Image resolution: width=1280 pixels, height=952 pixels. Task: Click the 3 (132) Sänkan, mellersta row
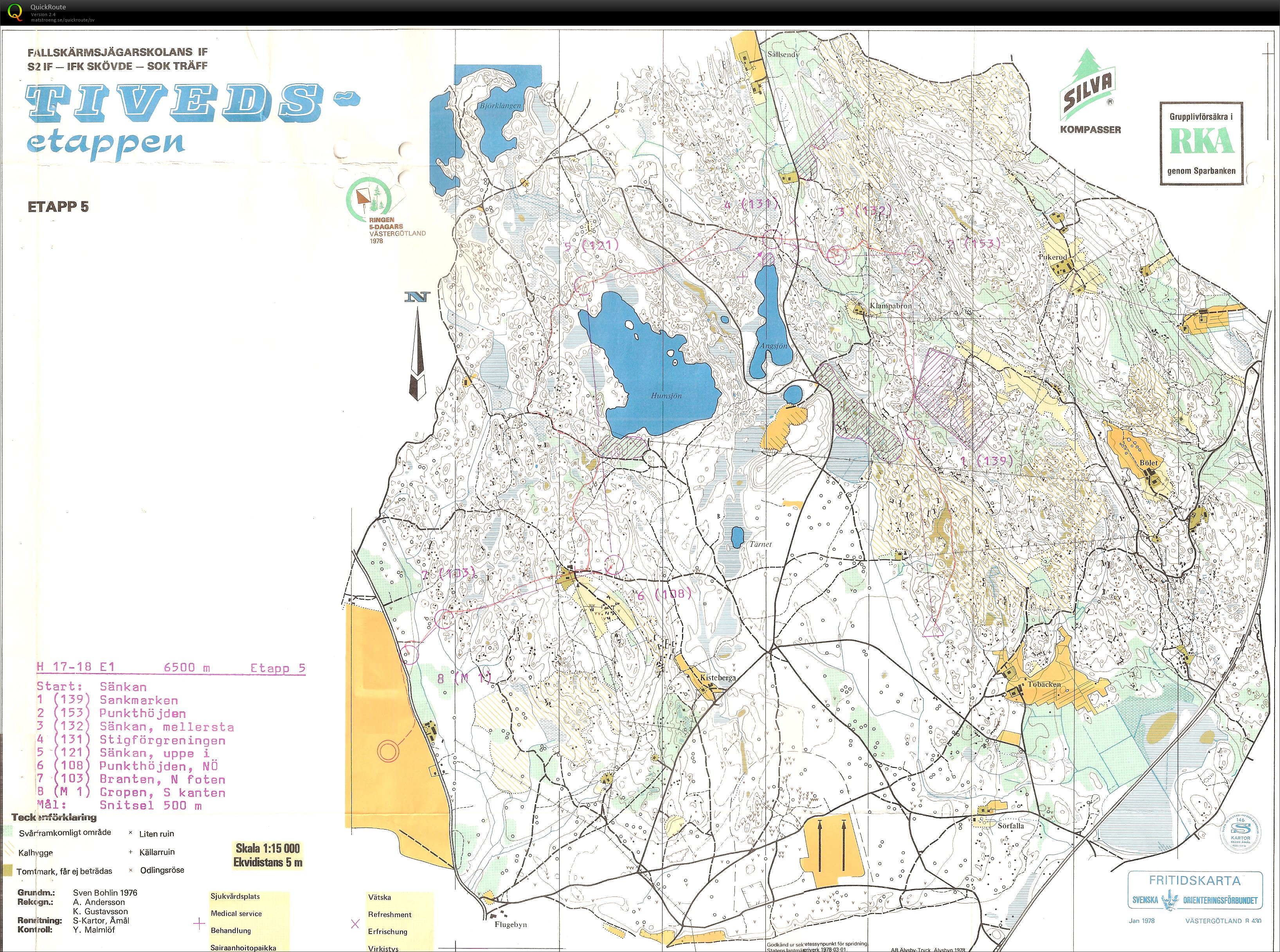pyautogui.click(x=135, y=727)
